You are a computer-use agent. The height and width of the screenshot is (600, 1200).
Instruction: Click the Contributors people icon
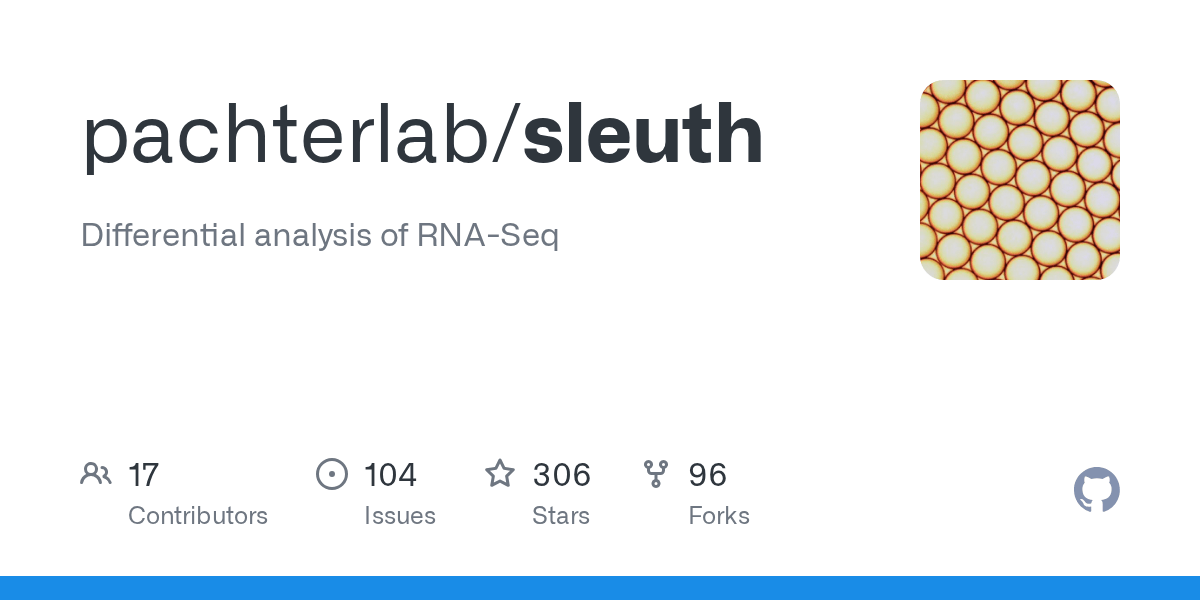(96, 474)
